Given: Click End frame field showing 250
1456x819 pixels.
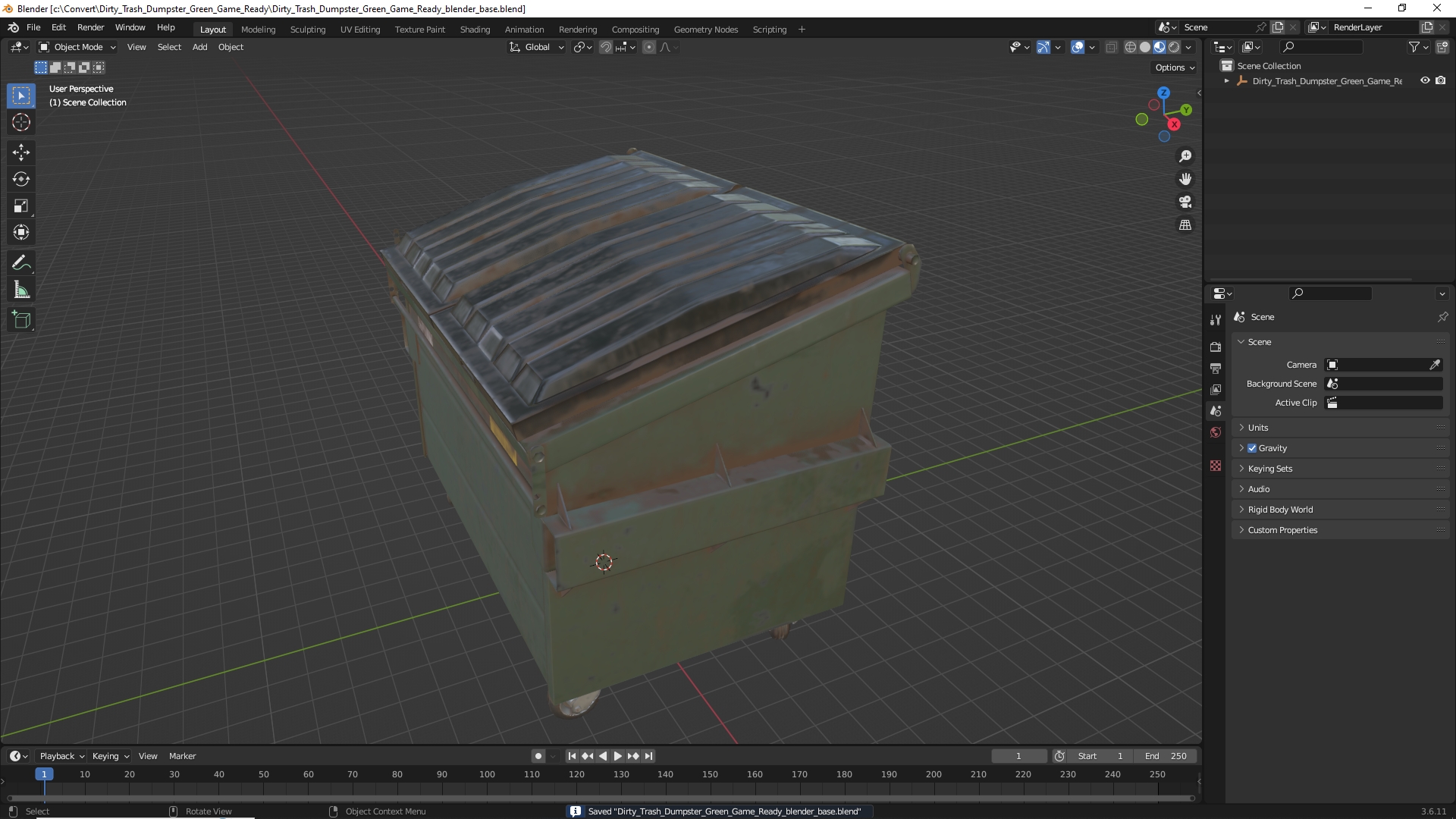Looking at the screenshot, I should 1166,756.
